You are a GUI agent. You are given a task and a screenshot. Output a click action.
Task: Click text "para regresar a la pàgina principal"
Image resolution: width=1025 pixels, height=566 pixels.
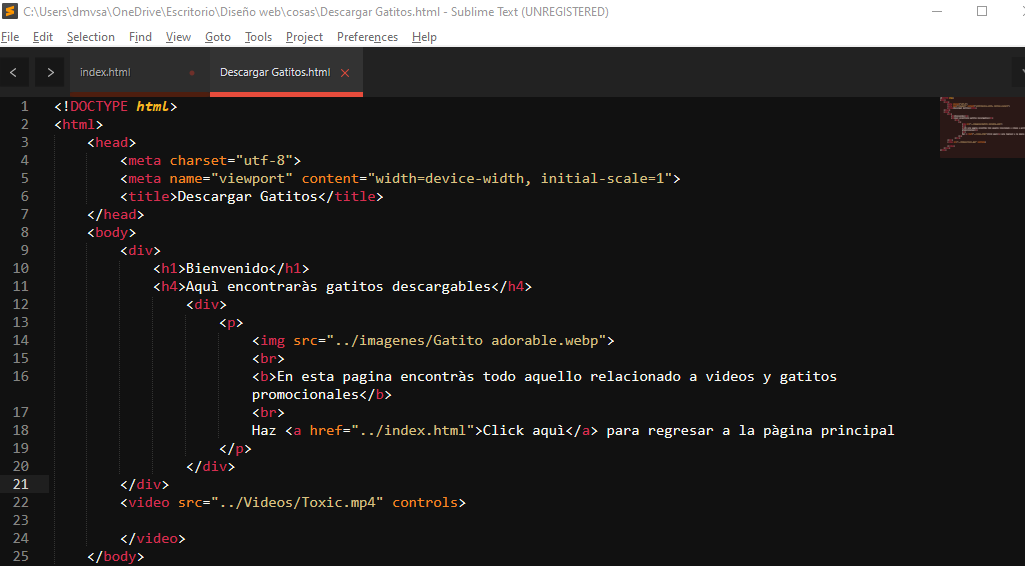(750, 431)
